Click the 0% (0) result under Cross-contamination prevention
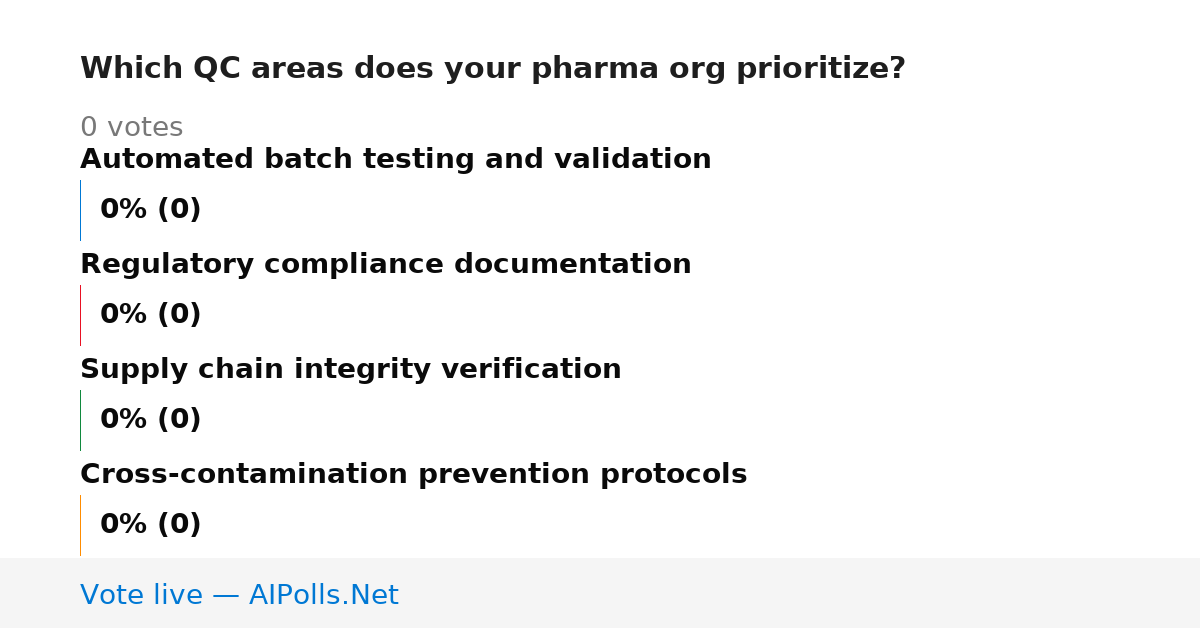The height and width of the screenshot is (628, 1200). [150, 525]
